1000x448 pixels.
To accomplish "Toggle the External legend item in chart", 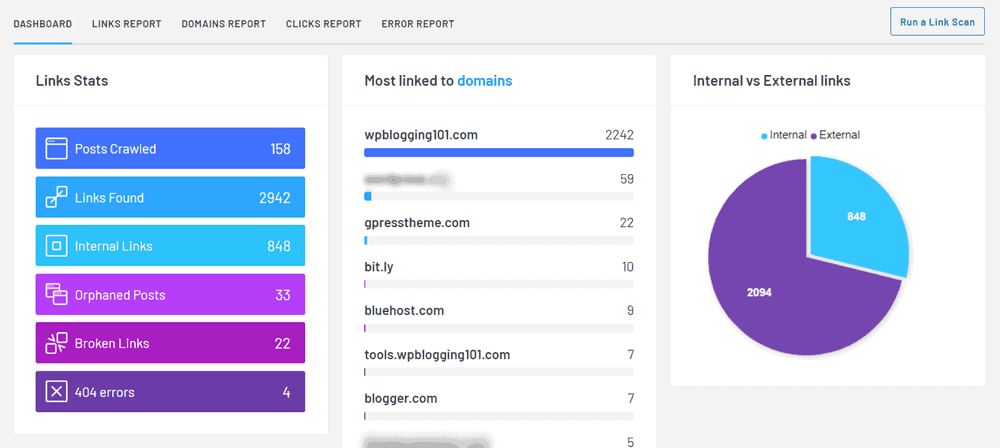I will (835, 135).
